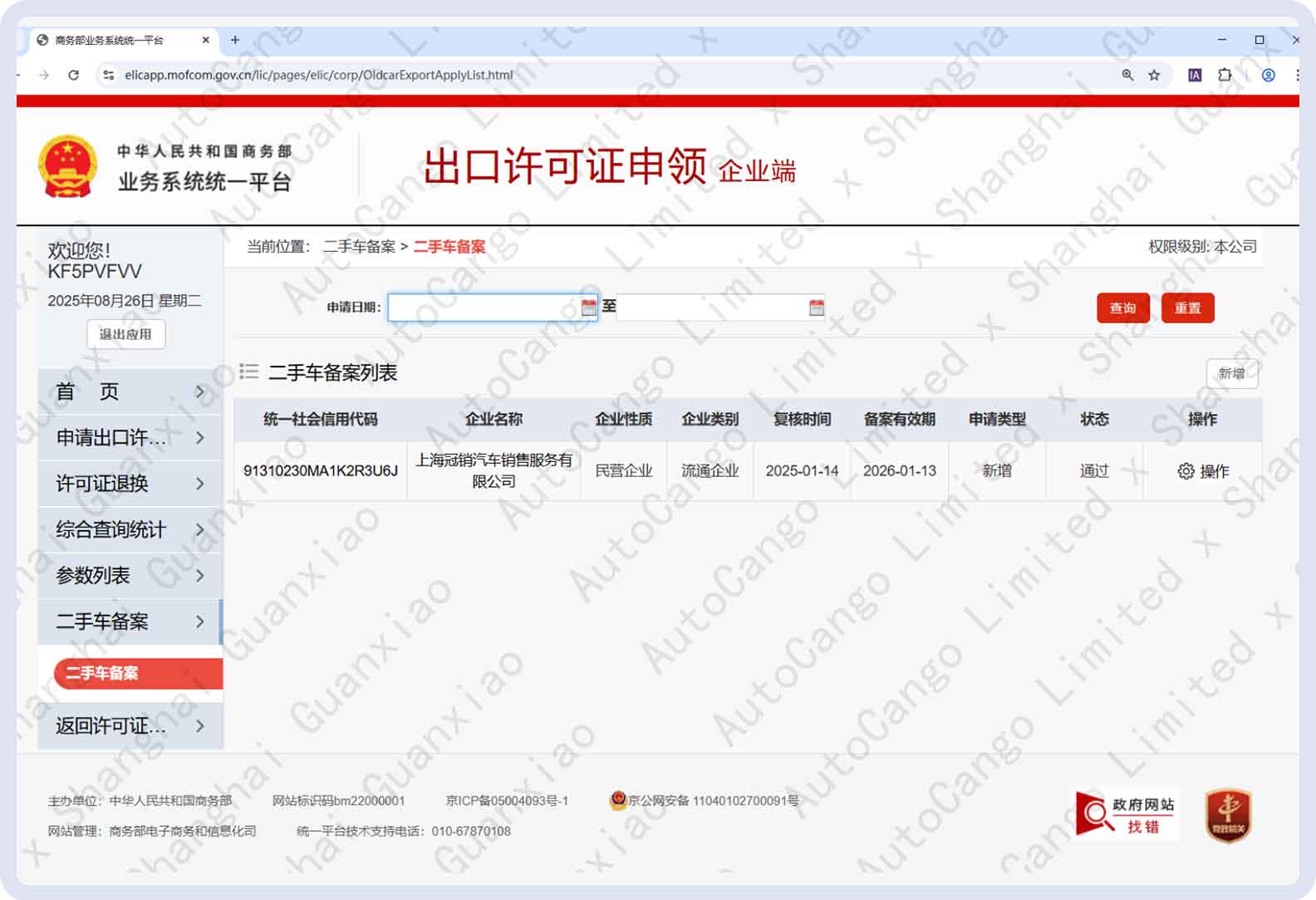Click the 权限级别: 本公司 text
Image resolution: width=1316 pixels, height=900 pixels.
[x=1202, y=247]
